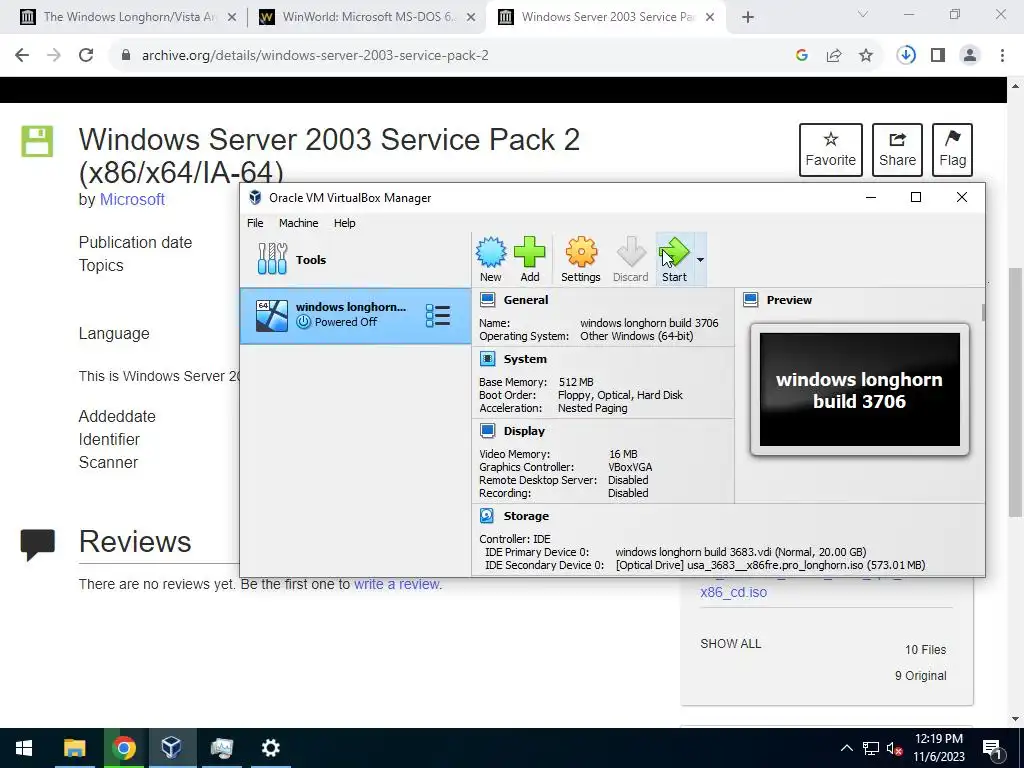
Task: Open VM Settings gear icon
Action: point(581,259)
